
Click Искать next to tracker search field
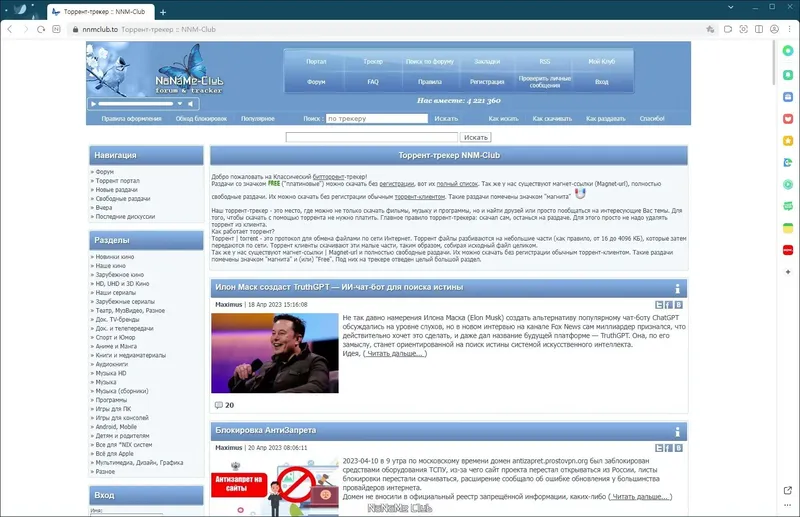446,118
